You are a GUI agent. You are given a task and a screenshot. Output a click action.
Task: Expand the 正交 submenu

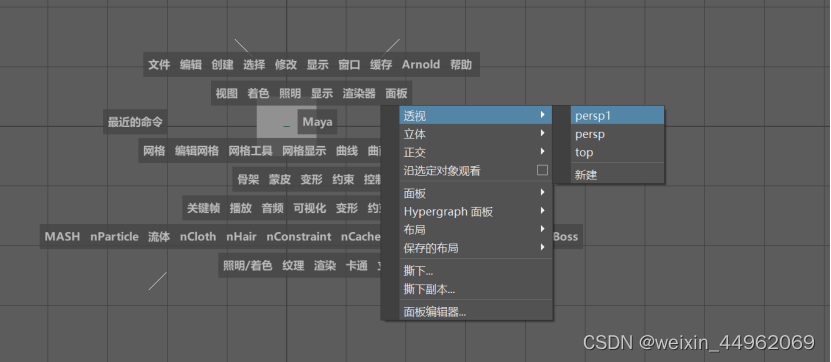(475, 153)
